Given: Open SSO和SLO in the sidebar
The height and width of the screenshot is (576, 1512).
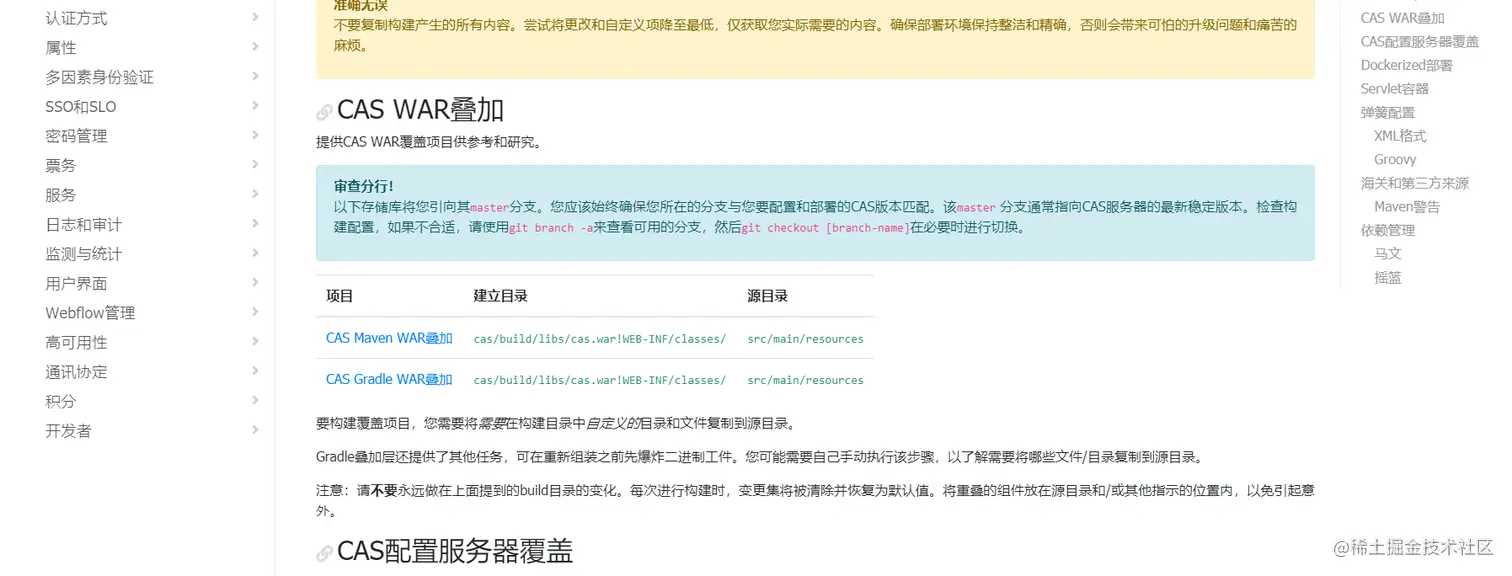Looking at the screenshot, I should [81, 106].
